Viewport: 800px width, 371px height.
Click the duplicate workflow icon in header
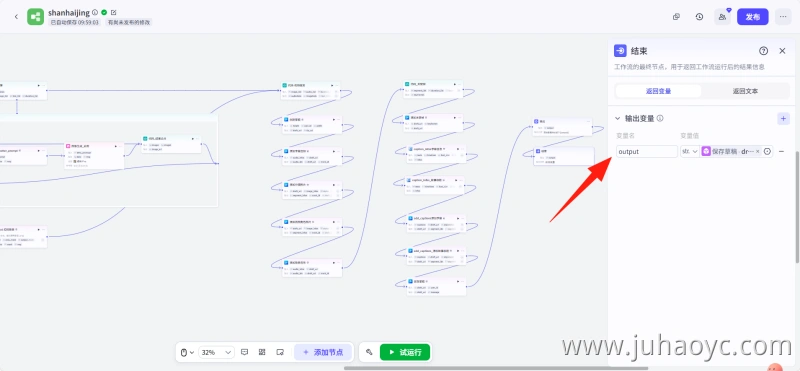[676, 17]
